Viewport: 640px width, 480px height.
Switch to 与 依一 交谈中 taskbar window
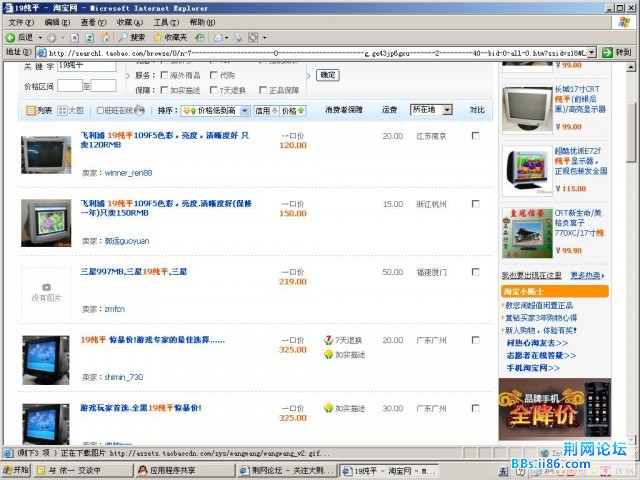coord(83,470)
